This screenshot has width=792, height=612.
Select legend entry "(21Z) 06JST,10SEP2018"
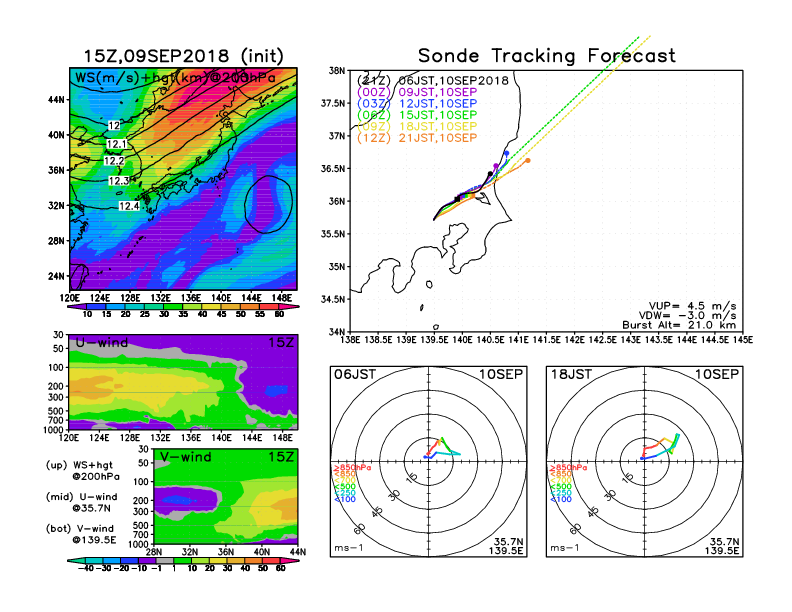coord(432,80)
